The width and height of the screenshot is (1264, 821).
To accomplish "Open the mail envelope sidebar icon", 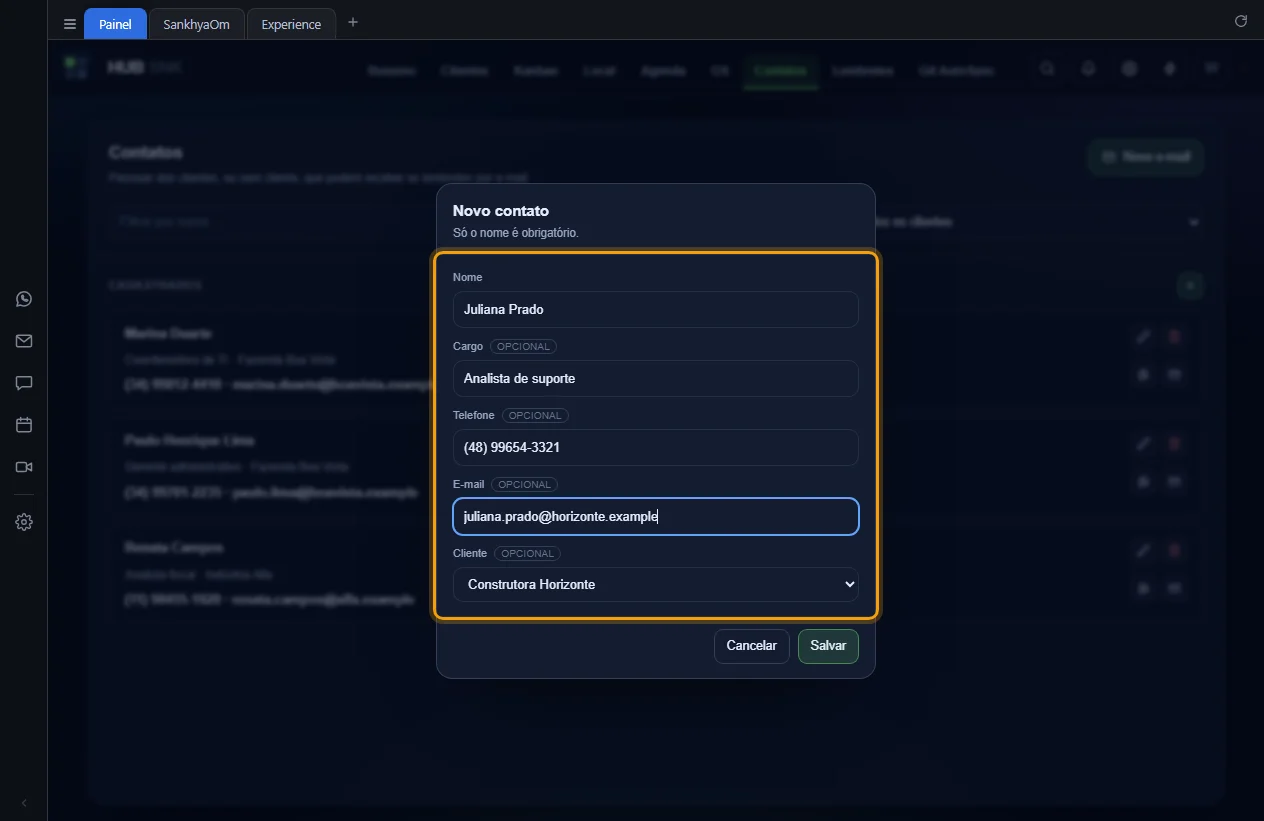I will click(24, 341).
